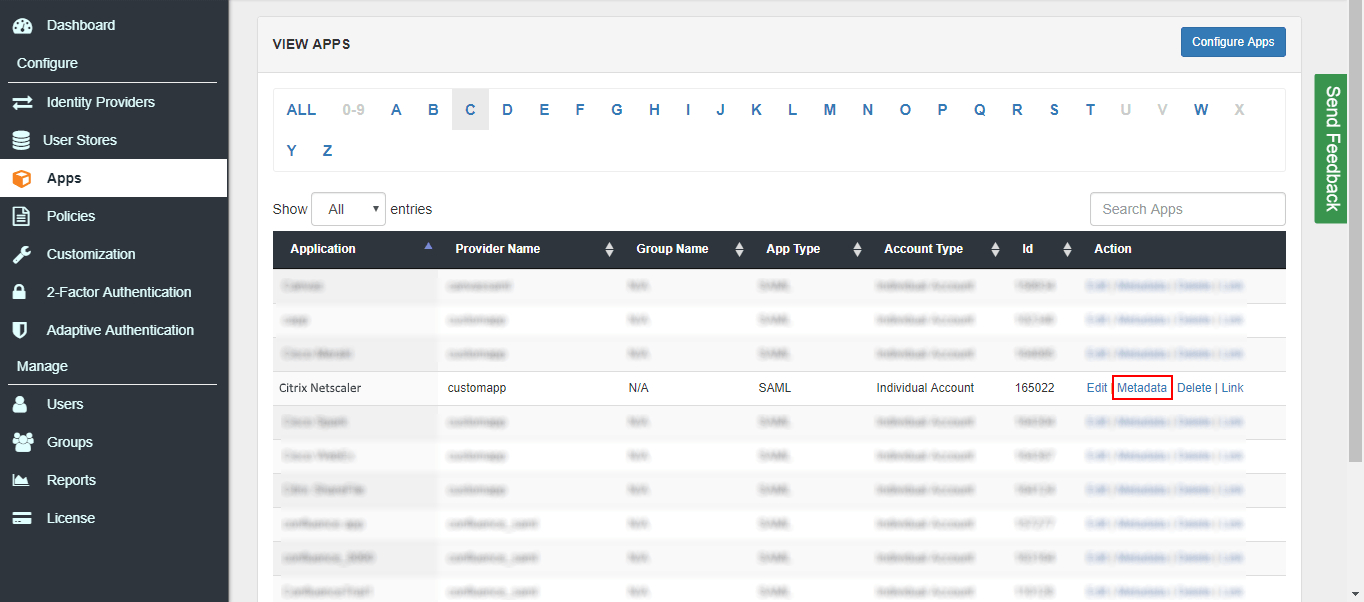Viewport: 1364px width, 602px height.
Task: Click the green Send Feedback button
Action: click(1330, 150)
